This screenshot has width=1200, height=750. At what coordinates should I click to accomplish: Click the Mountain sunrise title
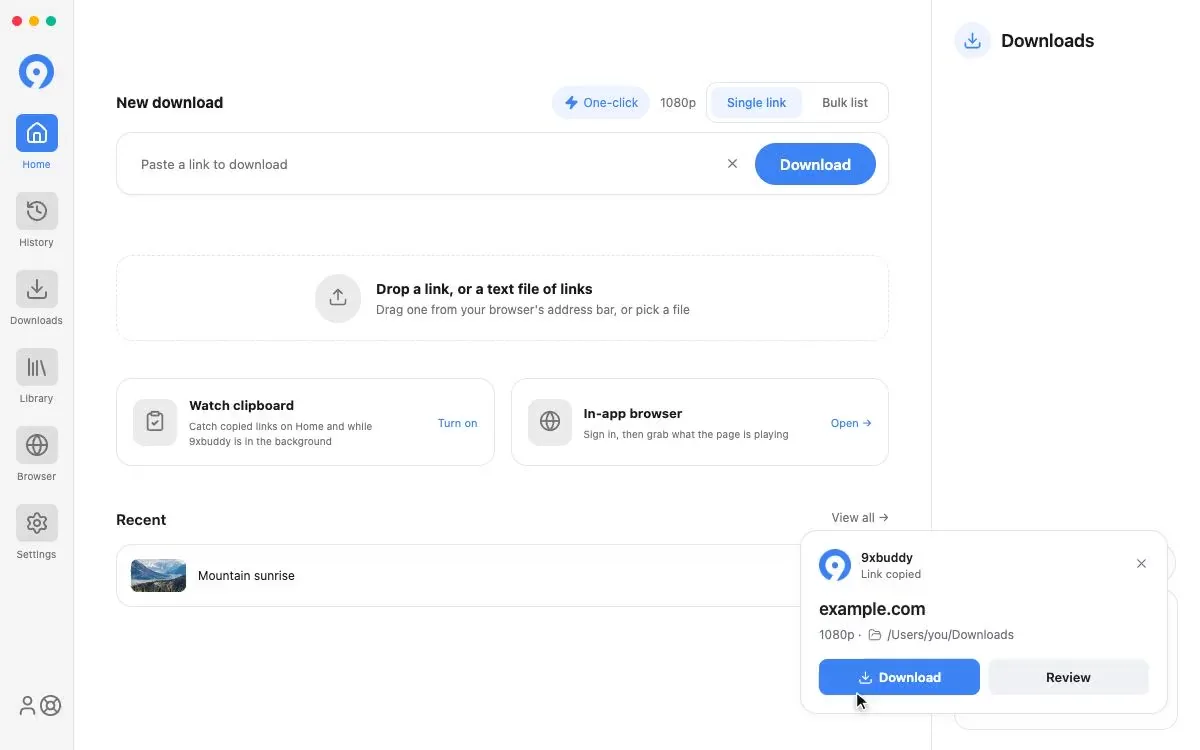coord(246,576)
